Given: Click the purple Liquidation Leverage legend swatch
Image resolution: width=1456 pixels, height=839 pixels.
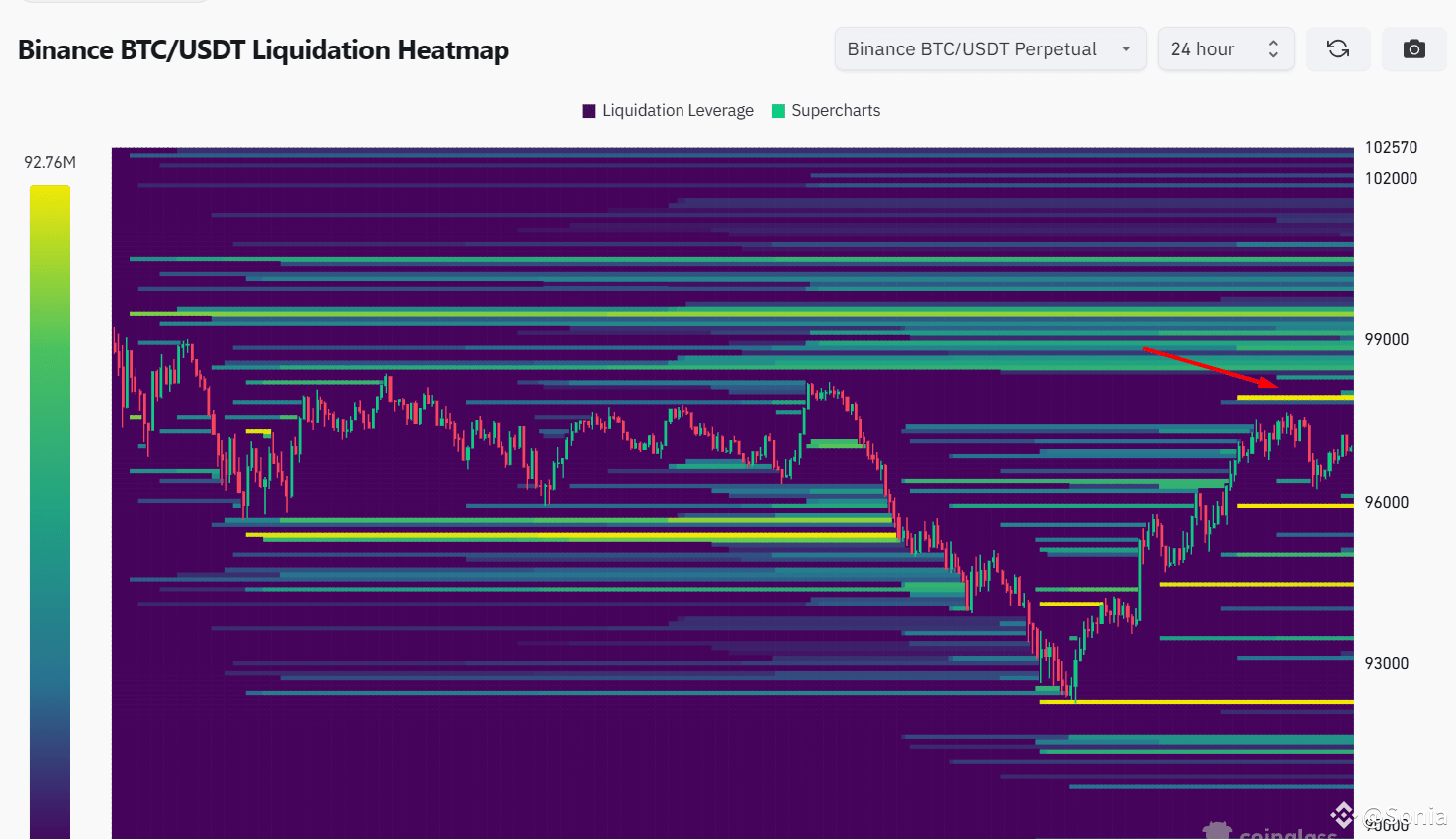Looking at the screenshot, I should click(590, 111).
